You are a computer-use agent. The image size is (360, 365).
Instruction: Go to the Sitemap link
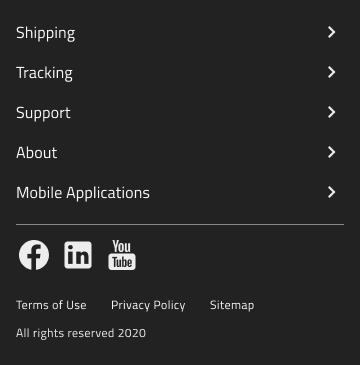(232, 305)
